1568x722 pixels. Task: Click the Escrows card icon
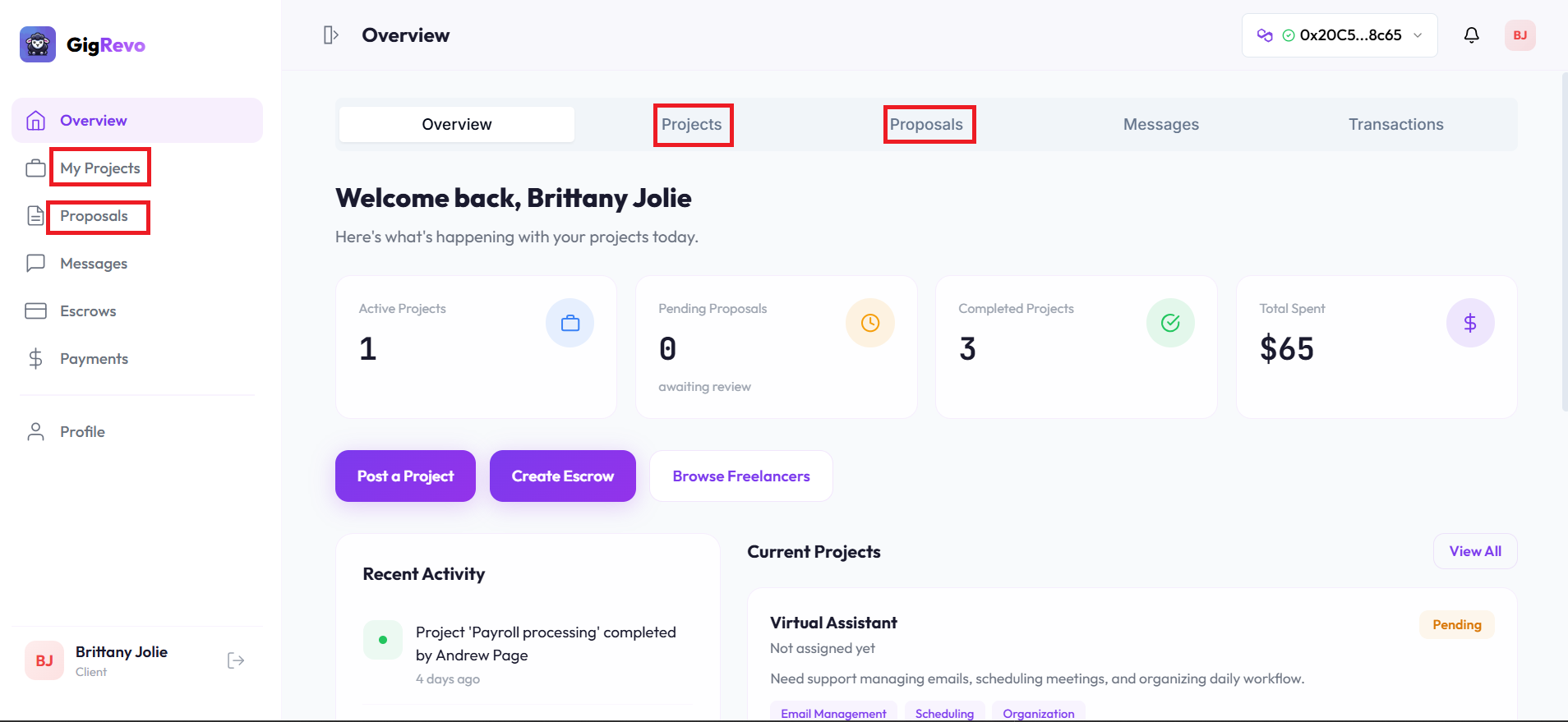click(x=36, y=311)
